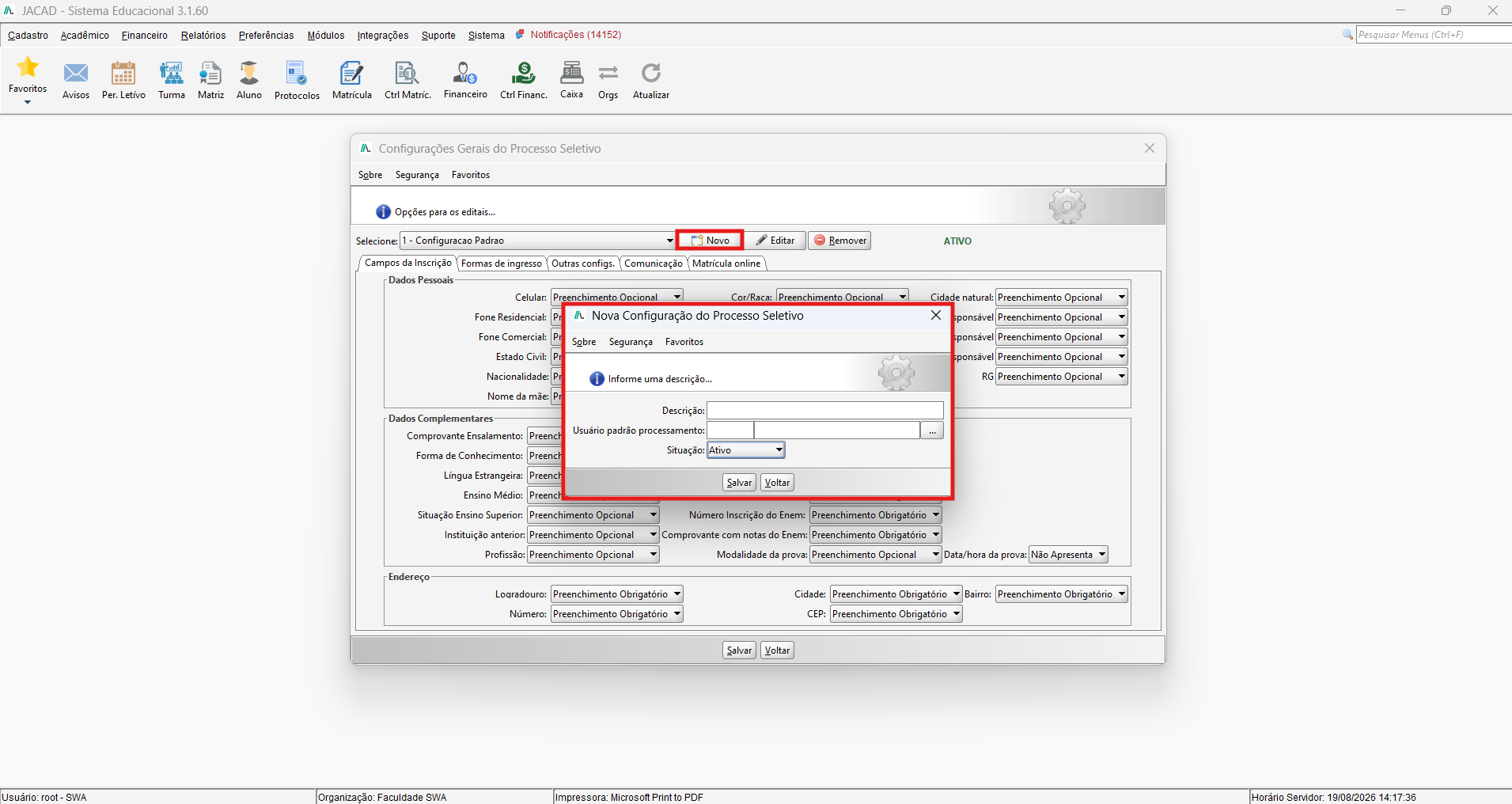This screenshot has height=804, width=1512.
Task: Click Voltar at bottom of Configurações Gerais window
Action: click(x=777, y=650)
